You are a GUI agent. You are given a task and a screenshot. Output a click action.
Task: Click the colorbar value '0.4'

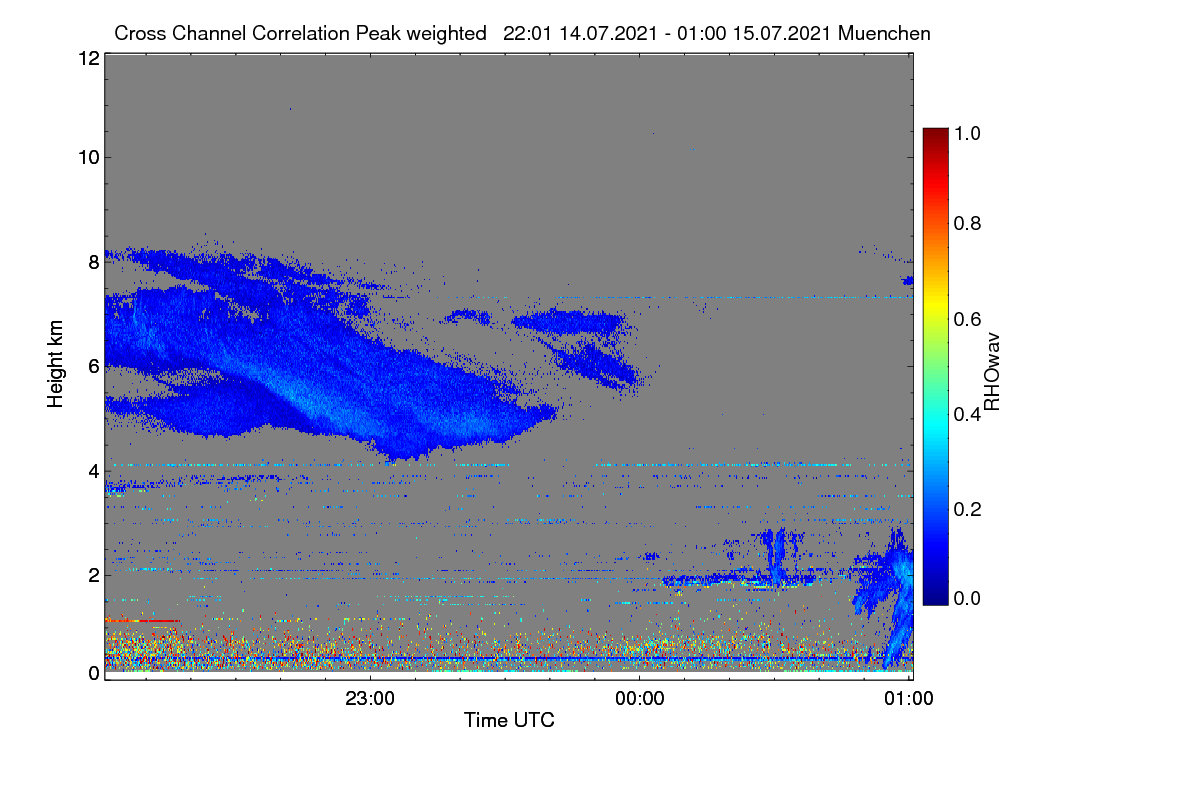[x=969, y=414]
